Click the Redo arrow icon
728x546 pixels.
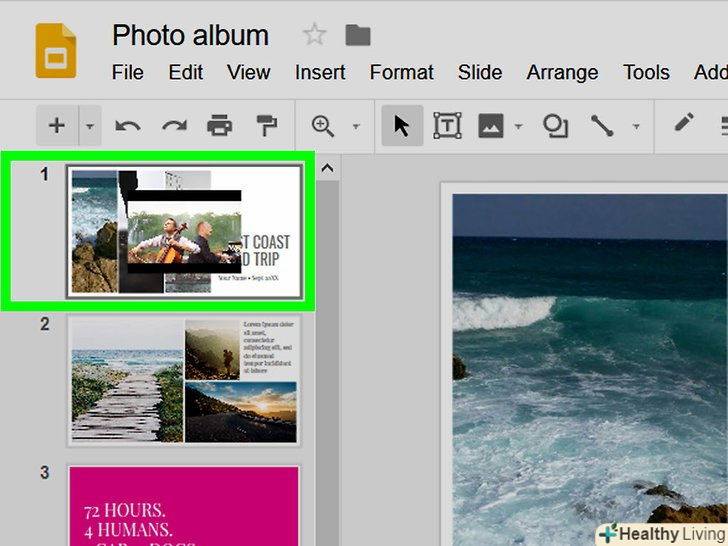click(174, 126)
